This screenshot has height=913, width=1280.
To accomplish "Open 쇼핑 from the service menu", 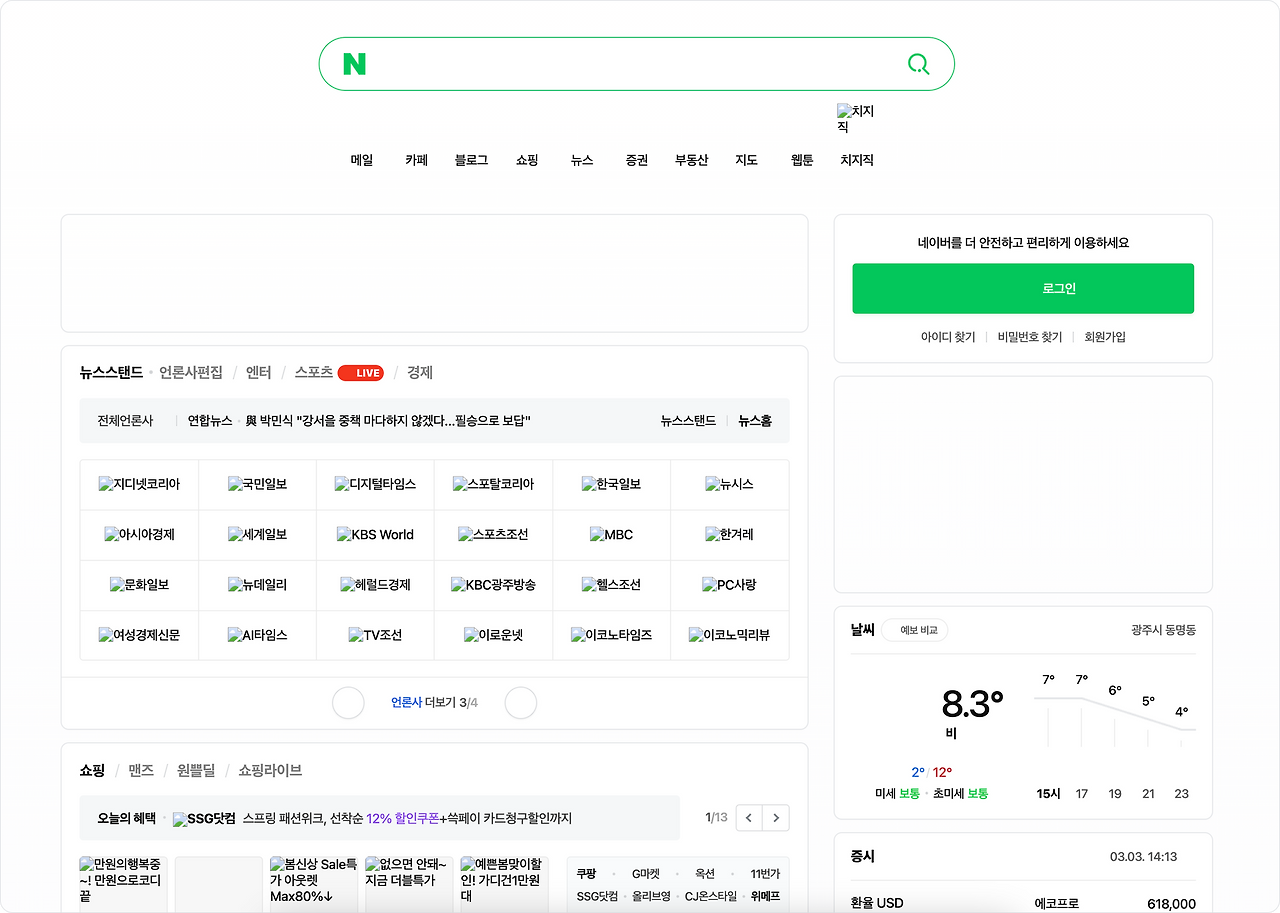I will [527, 160].
